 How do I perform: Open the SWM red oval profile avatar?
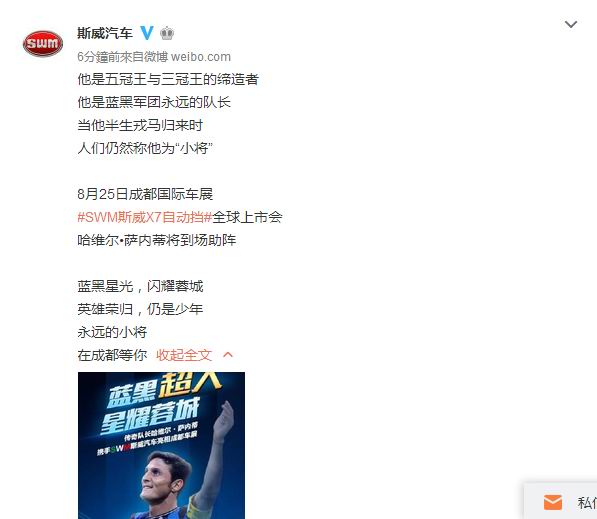click(43, 43)
